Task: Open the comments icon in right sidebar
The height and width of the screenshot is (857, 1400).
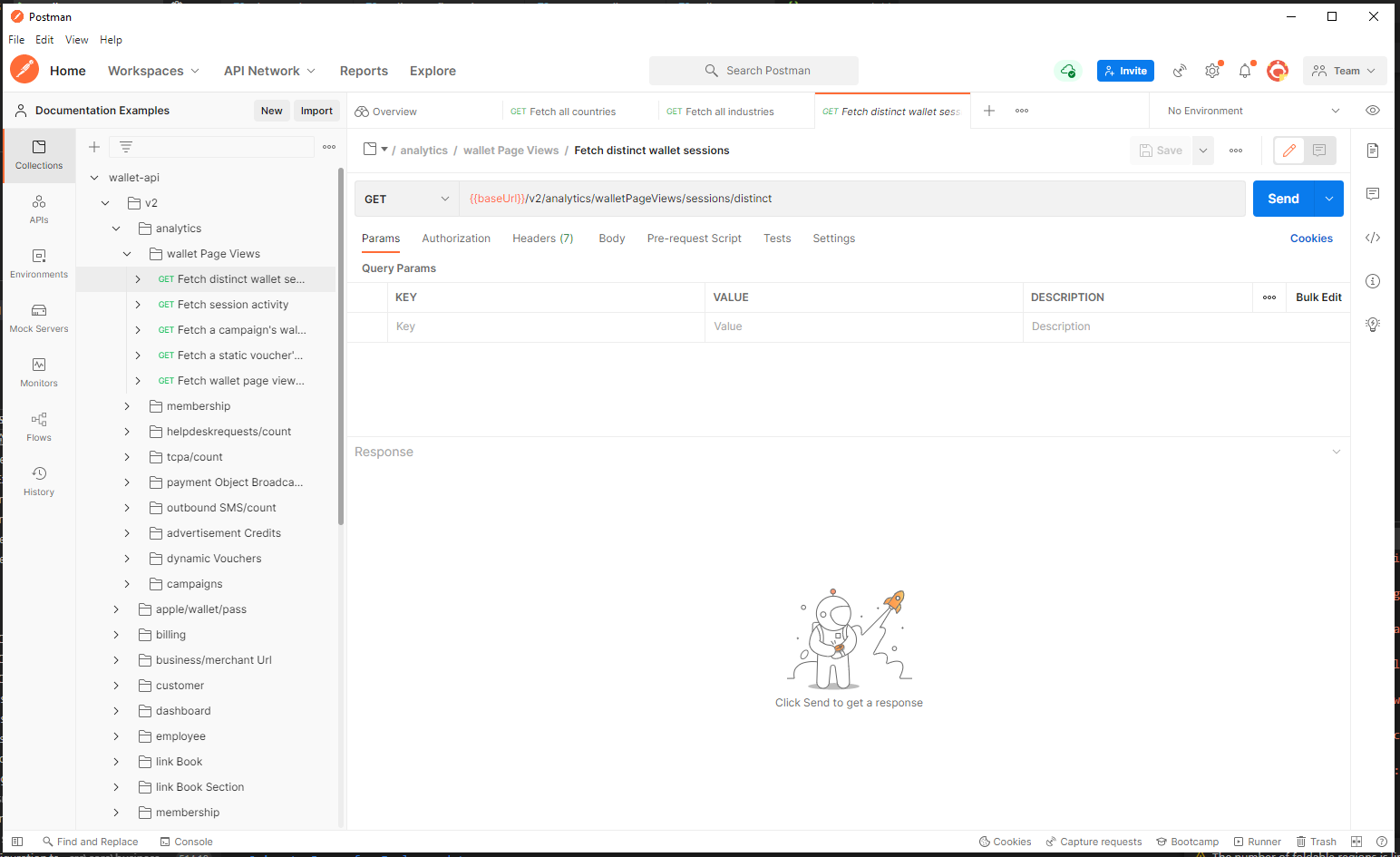Action: 1373,194
